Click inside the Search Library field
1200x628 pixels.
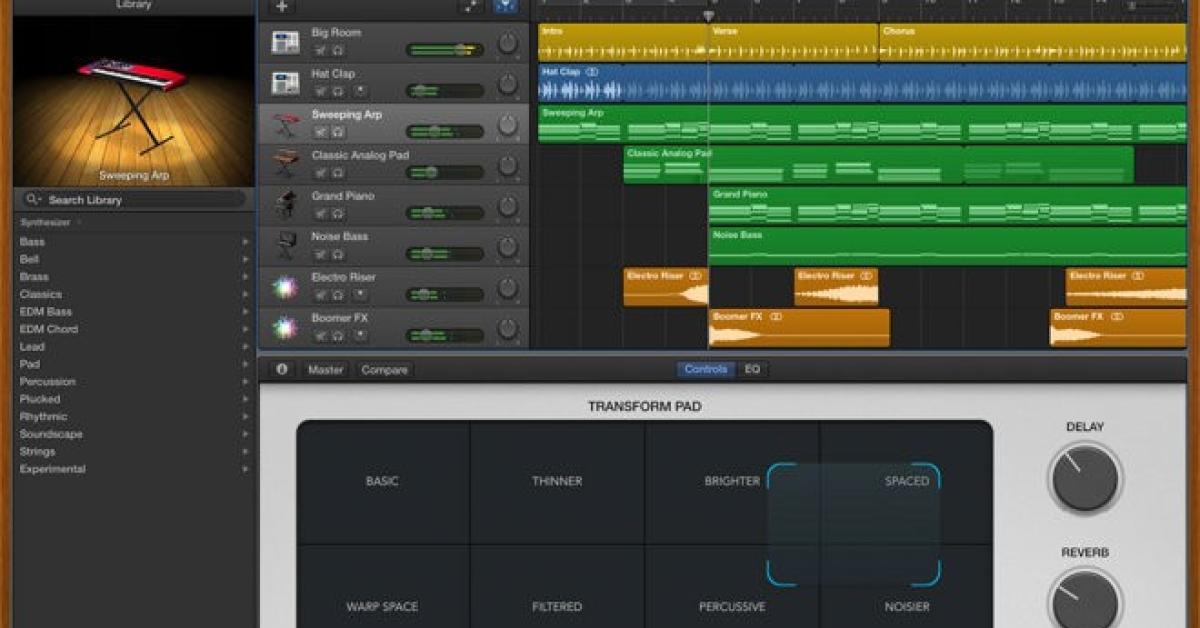click(x=130, y=199)
